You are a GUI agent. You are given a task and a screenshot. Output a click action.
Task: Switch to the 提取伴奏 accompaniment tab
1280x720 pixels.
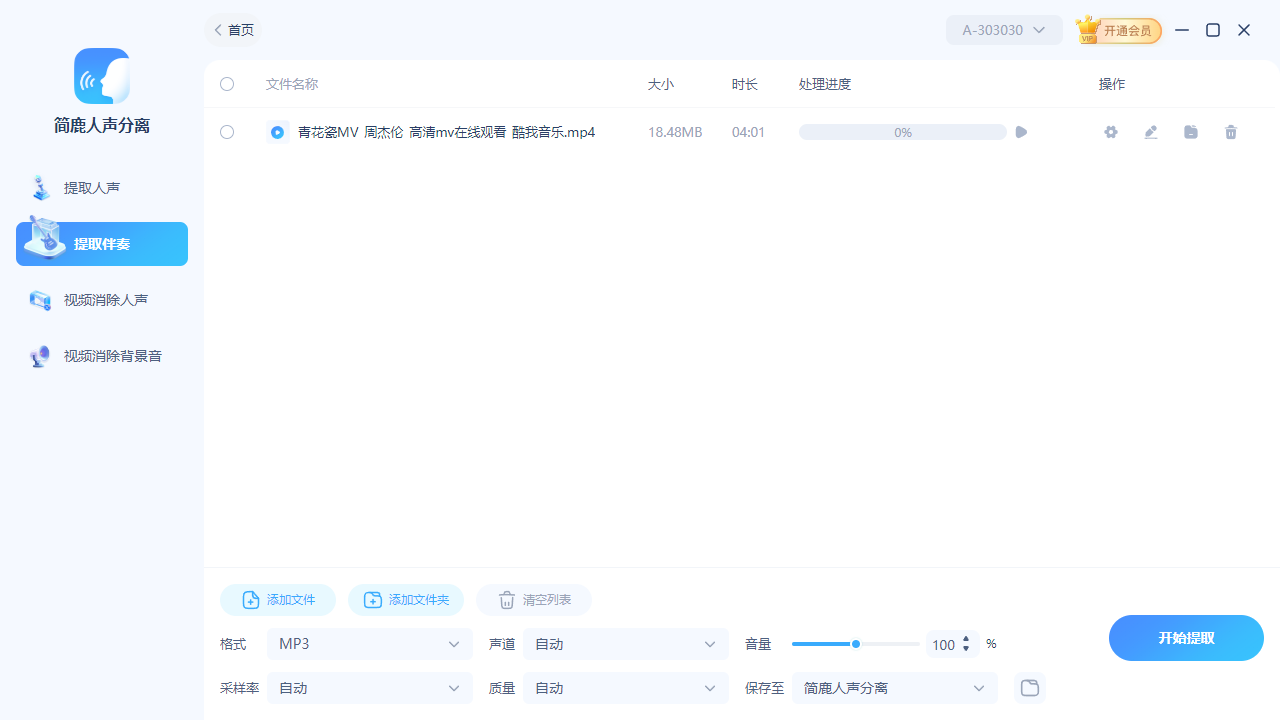tap(101, 243)
